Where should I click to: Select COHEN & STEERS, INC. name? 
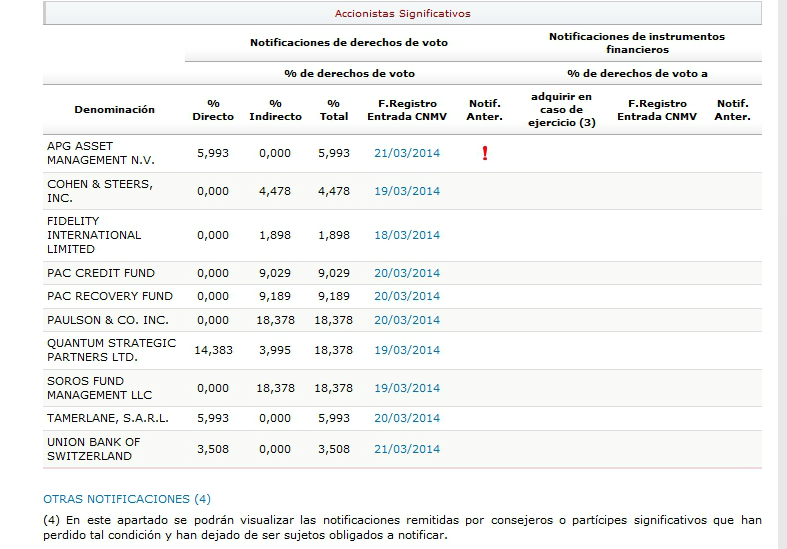[100, 191]
